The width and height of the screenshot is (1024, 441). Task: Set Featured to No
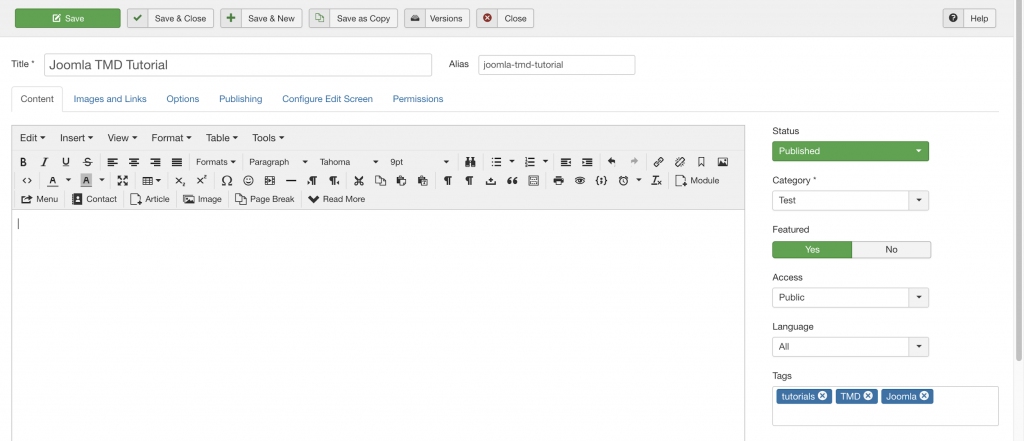coord(891,250)
